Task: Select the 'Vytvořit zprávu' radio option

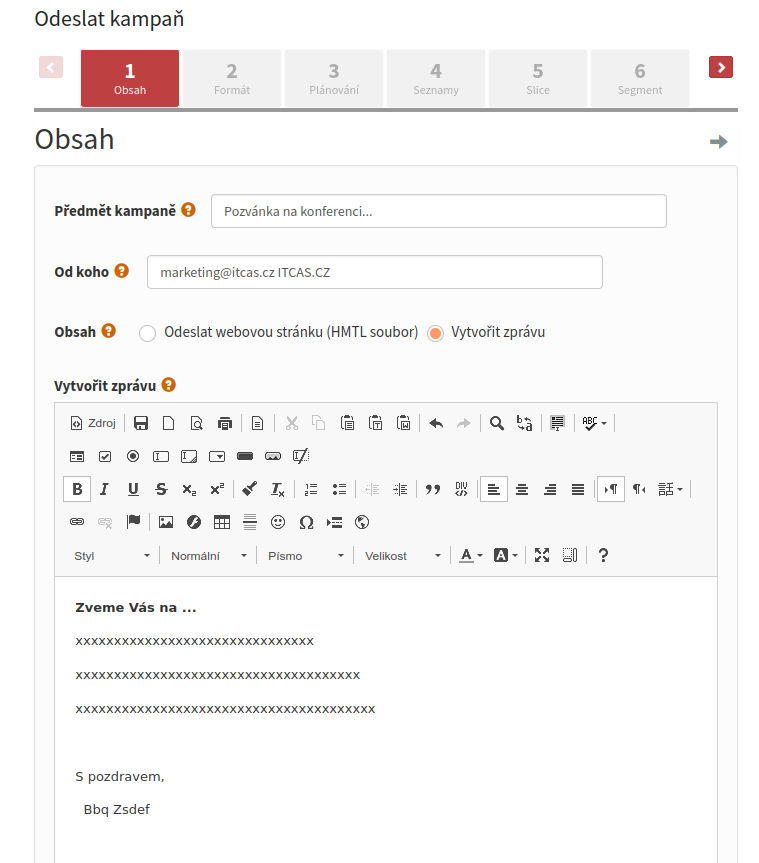Action: pyautogui.click(x=435, y=333)
